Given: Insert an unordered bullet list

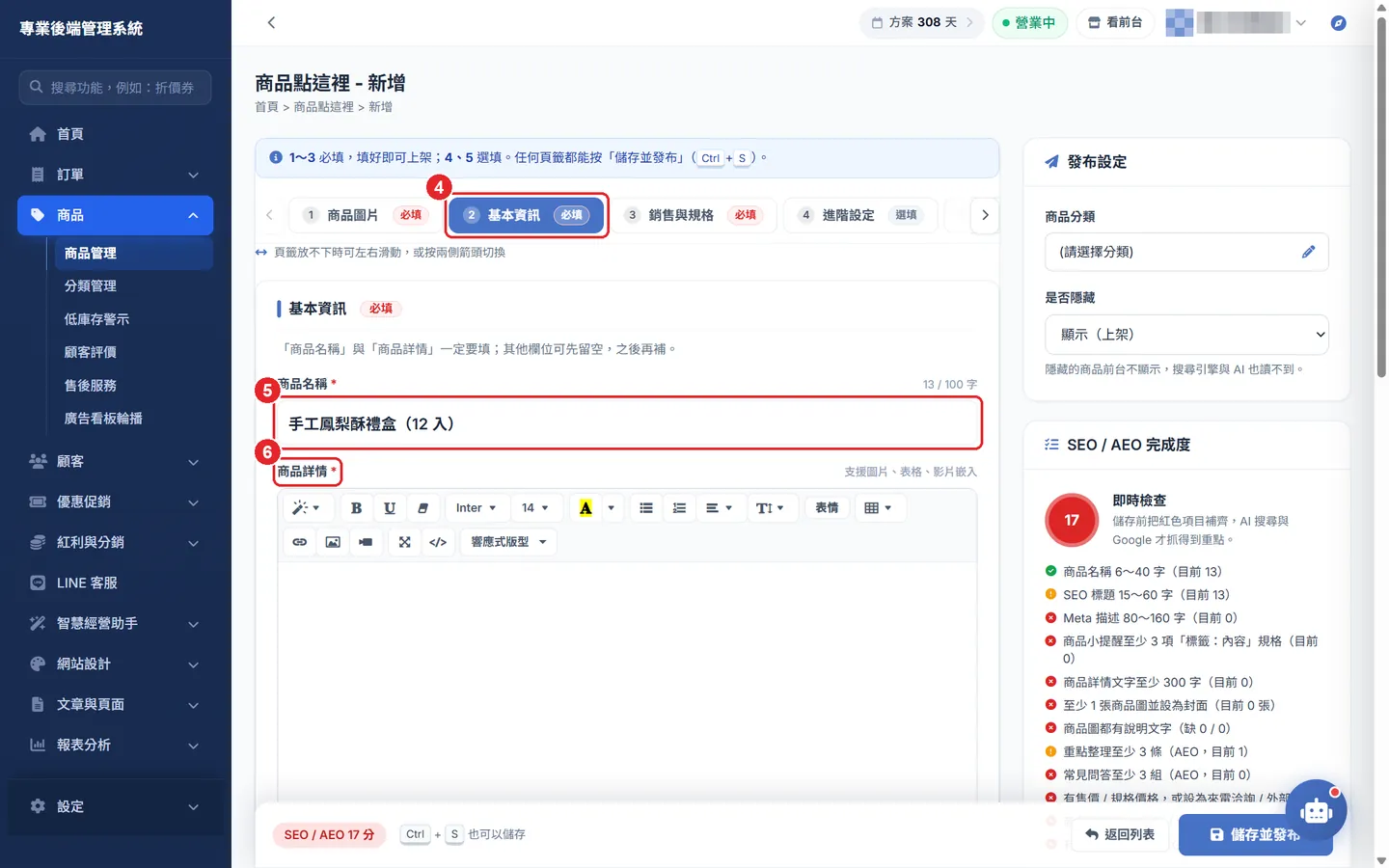Looking at the screenshot, I should click(646, 508).
